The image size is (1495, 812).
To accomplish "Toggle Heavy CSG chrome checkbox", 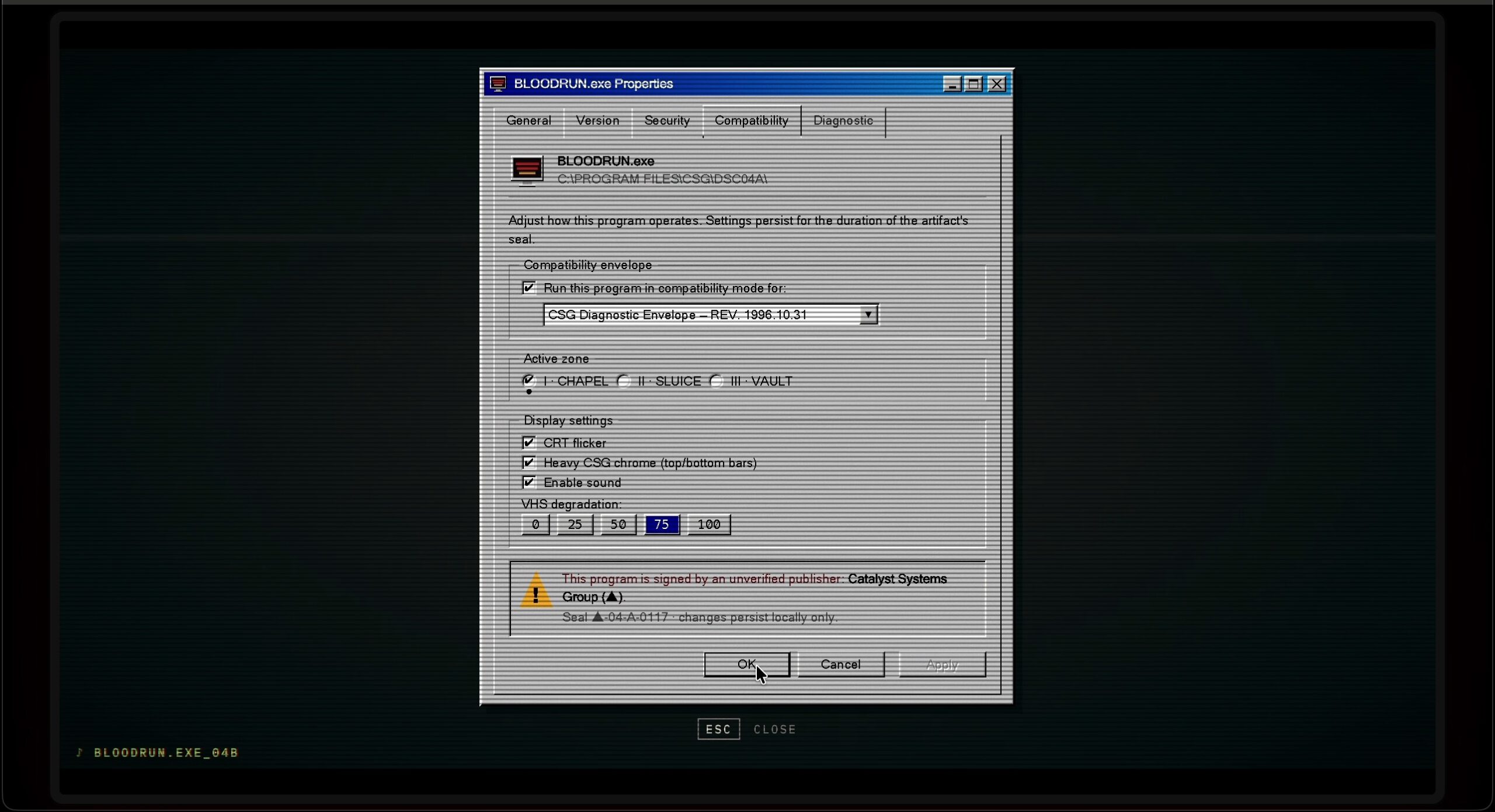I will tap(529, 462).
